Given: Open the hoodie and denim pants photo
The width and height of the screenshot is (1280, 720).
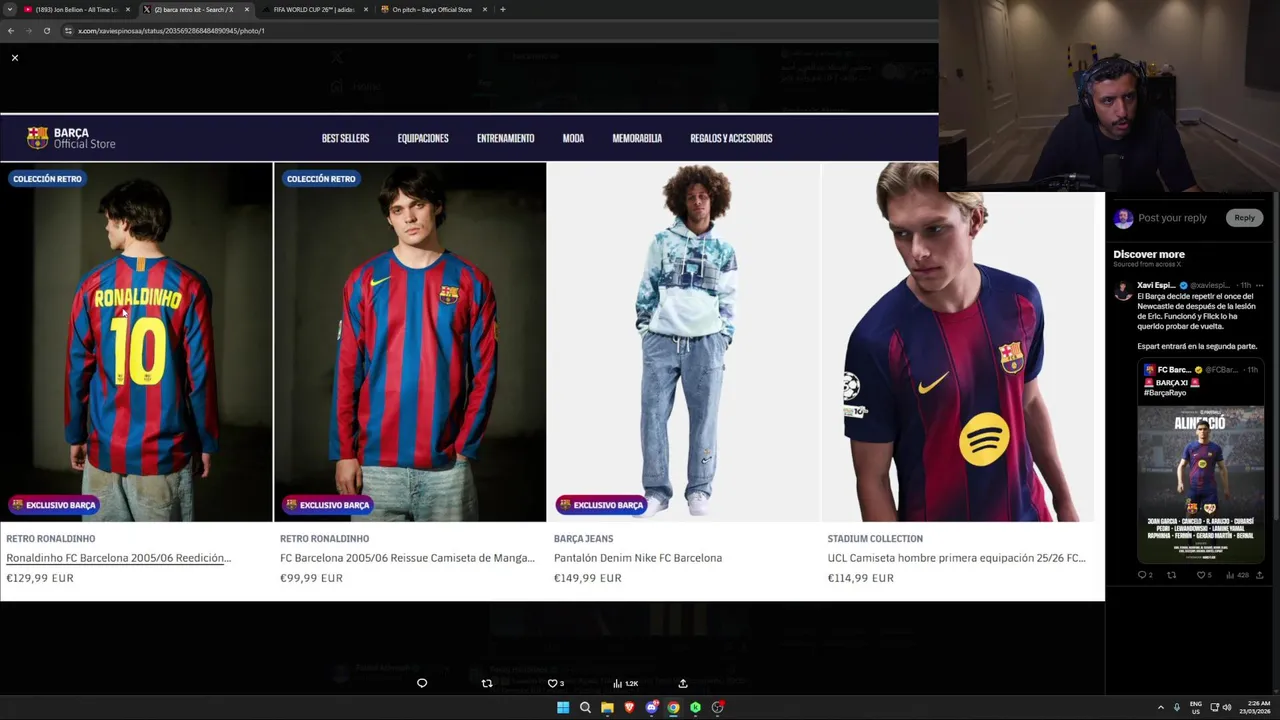Looking at the screenshot, I should point(684,342).
